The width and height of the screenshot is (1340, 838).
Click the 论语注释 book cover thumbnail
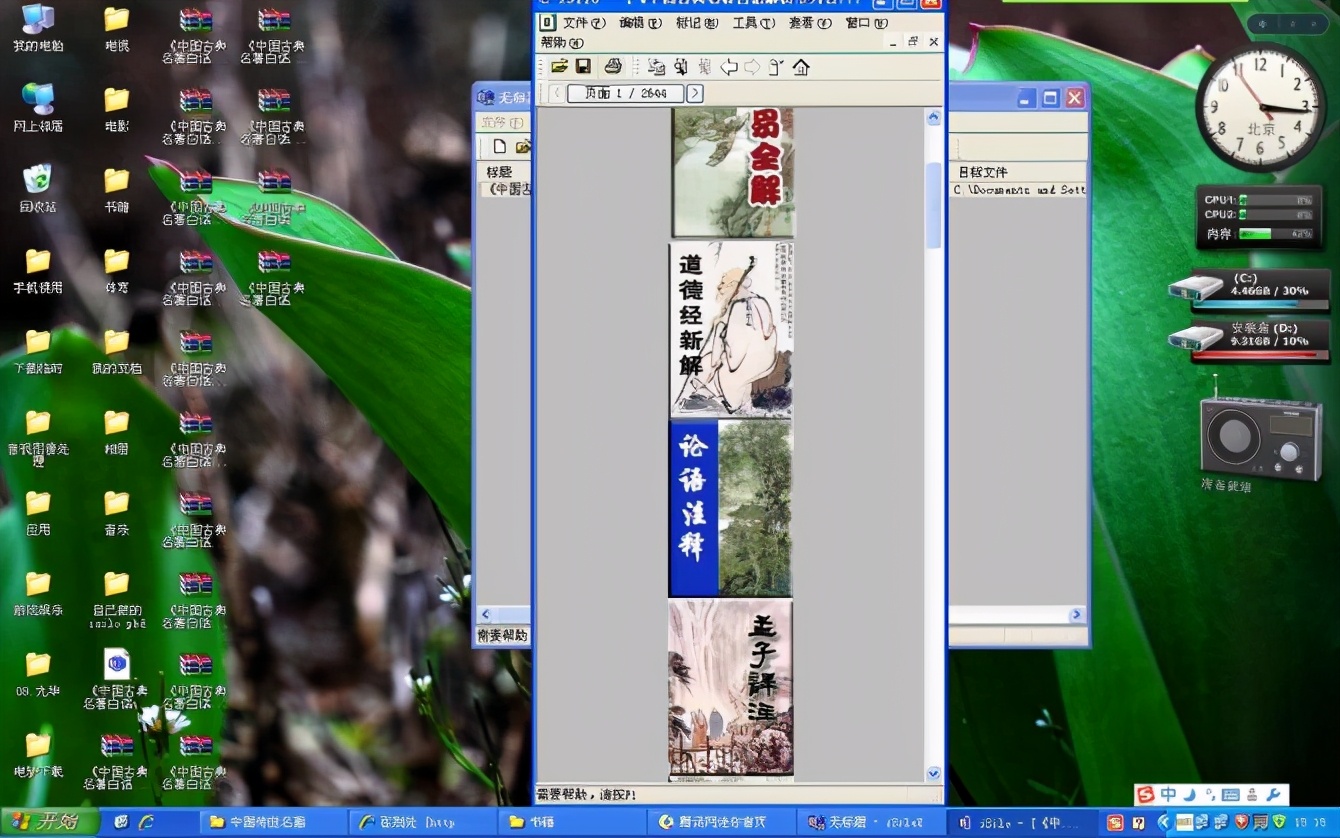tap(731, 509)
